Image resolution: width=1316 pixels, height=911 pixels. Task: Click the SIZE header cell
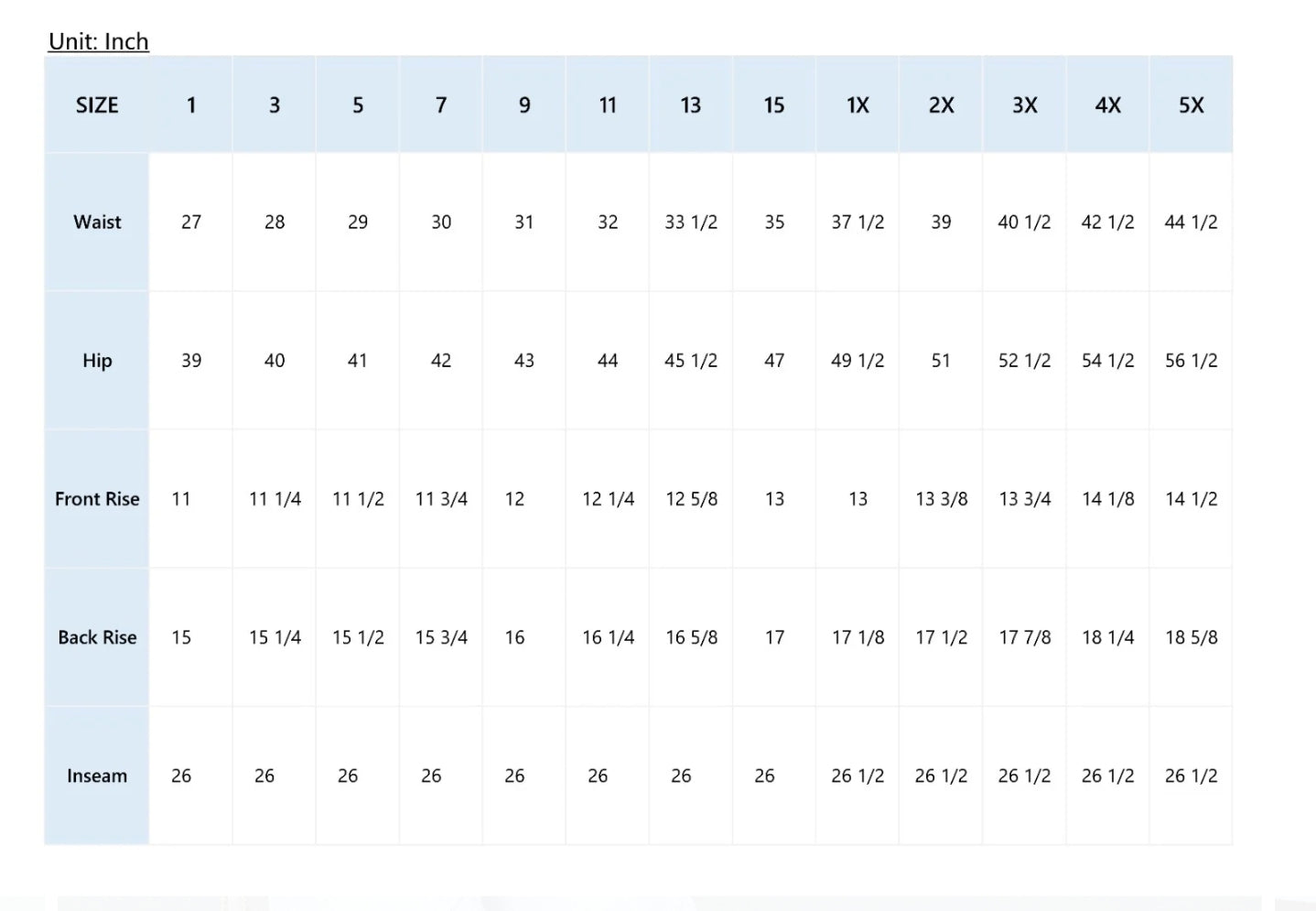point(97,105)
